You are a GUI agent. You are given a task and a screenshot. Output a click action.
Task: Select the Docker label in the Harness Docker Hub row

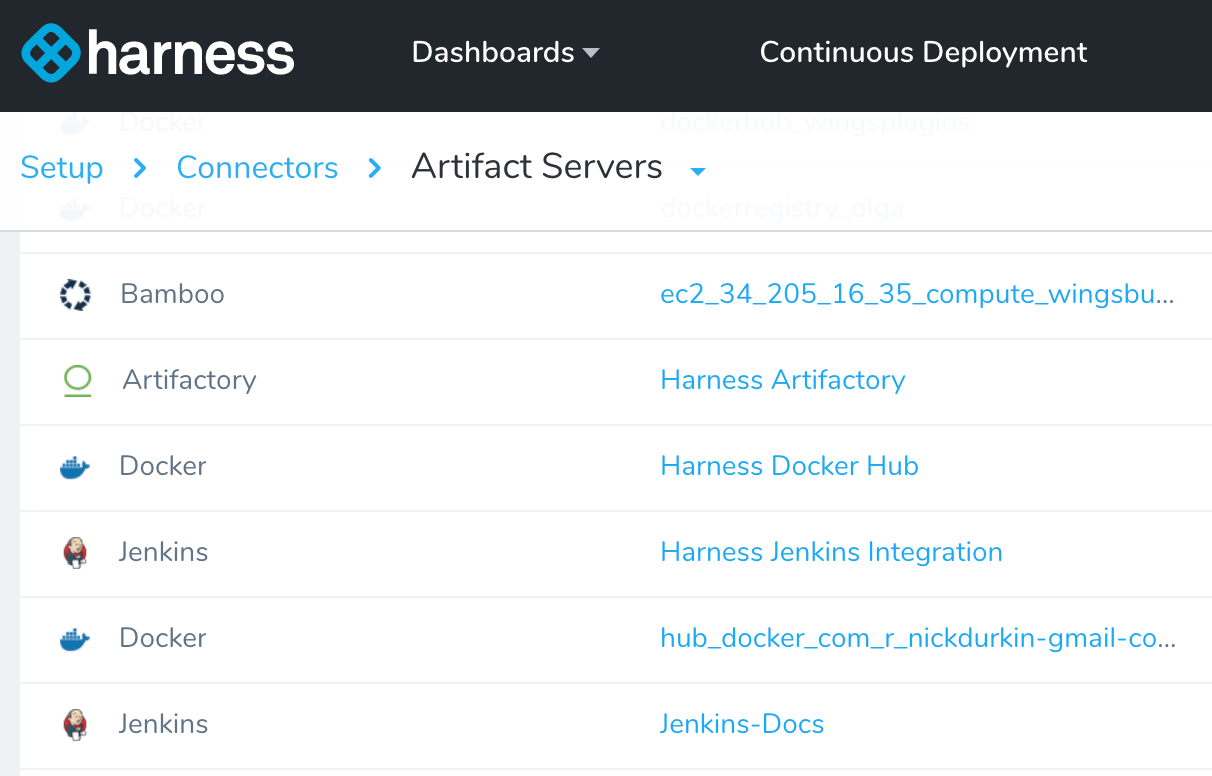(x=162, y=466)
